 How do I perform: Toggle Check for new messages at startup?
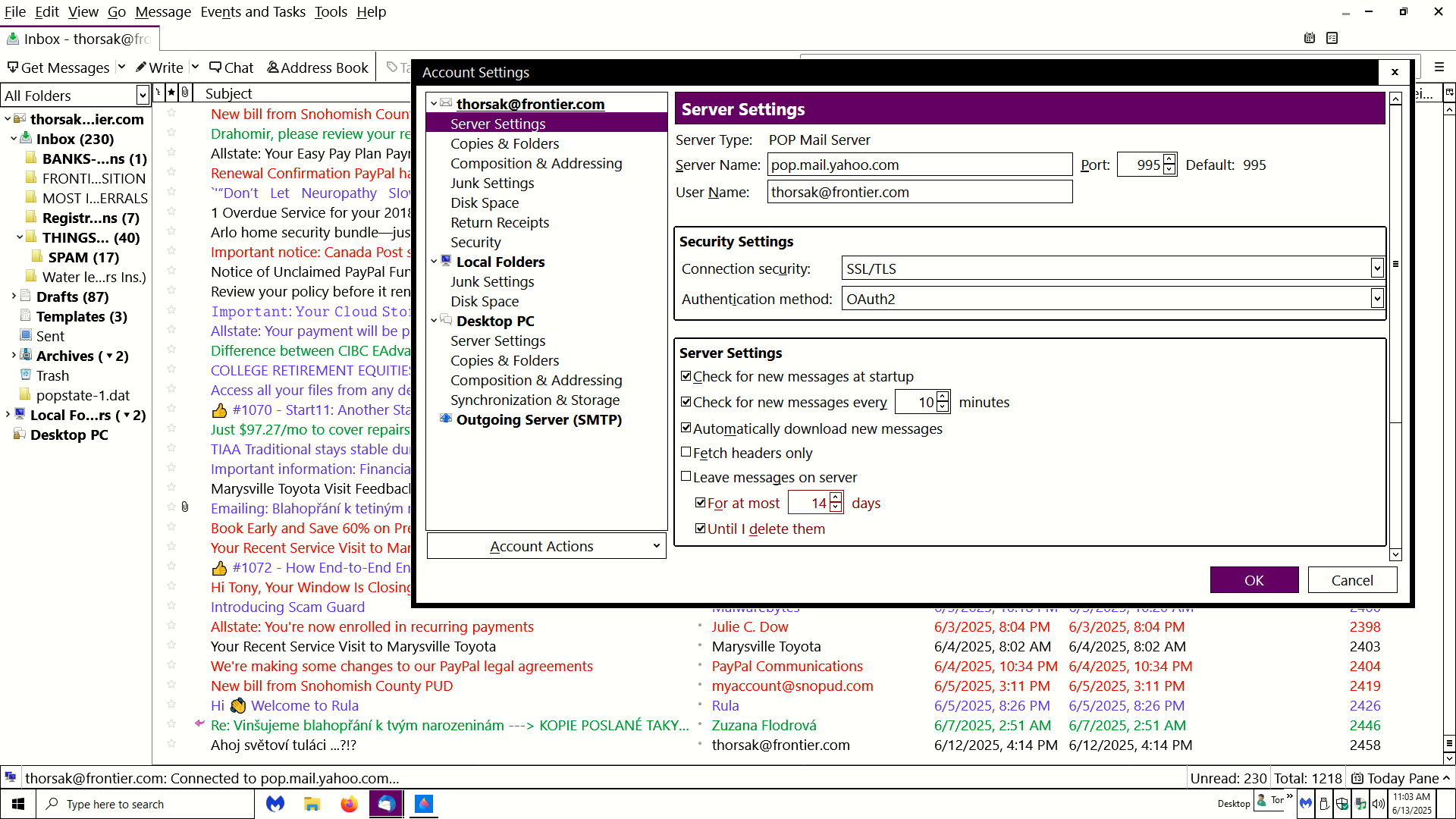(x=686, y=376)
